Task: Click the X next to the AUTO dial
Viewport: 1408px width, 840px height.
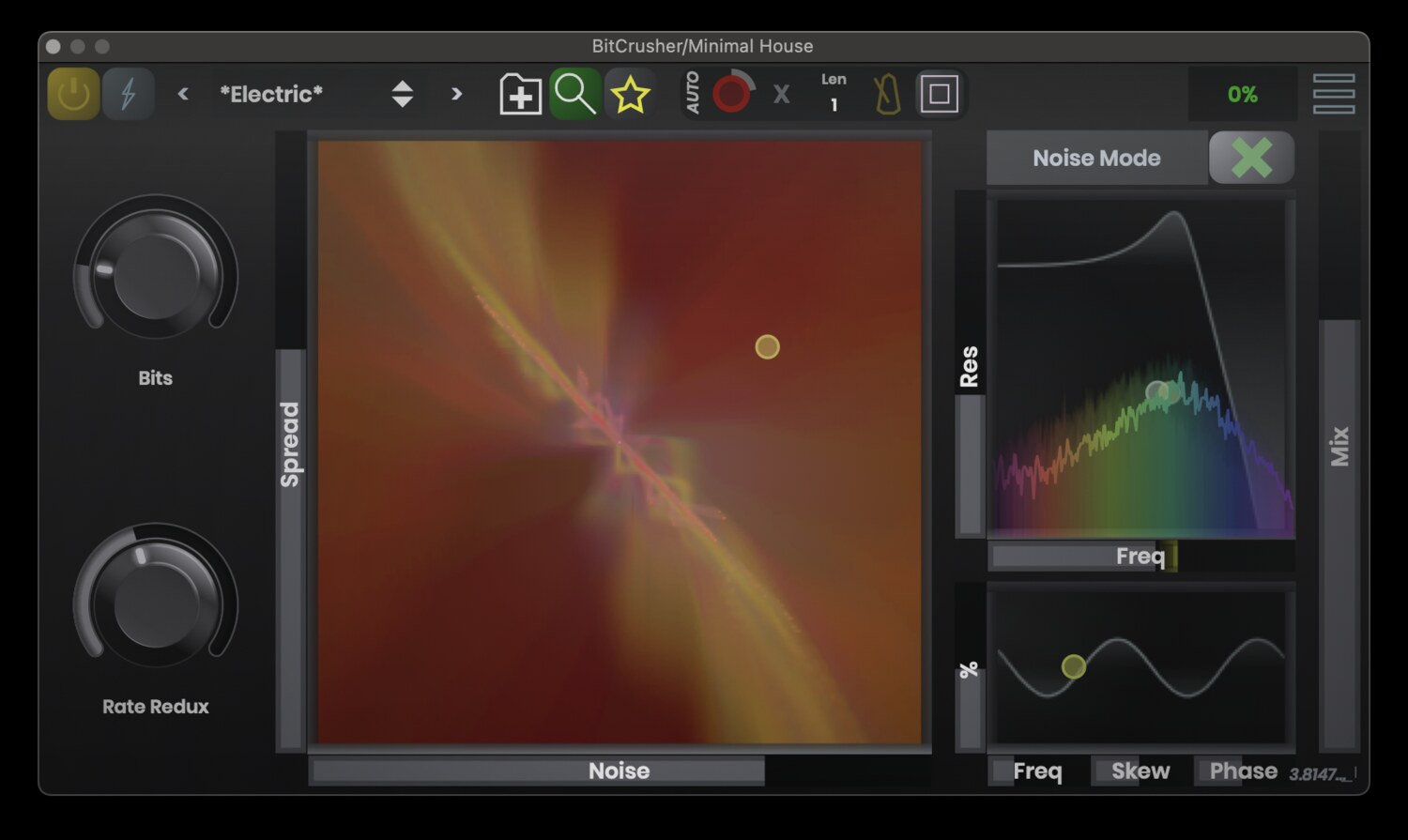Action: tap(782, 94)
